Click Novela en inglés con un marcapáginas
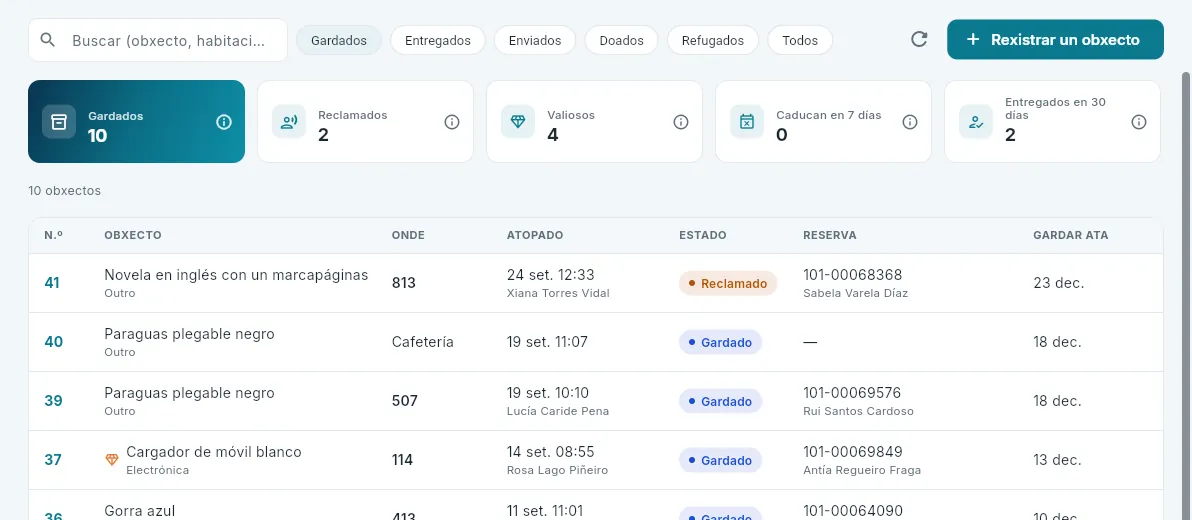This screenshot has width=1192, height=520. point(236,275)
